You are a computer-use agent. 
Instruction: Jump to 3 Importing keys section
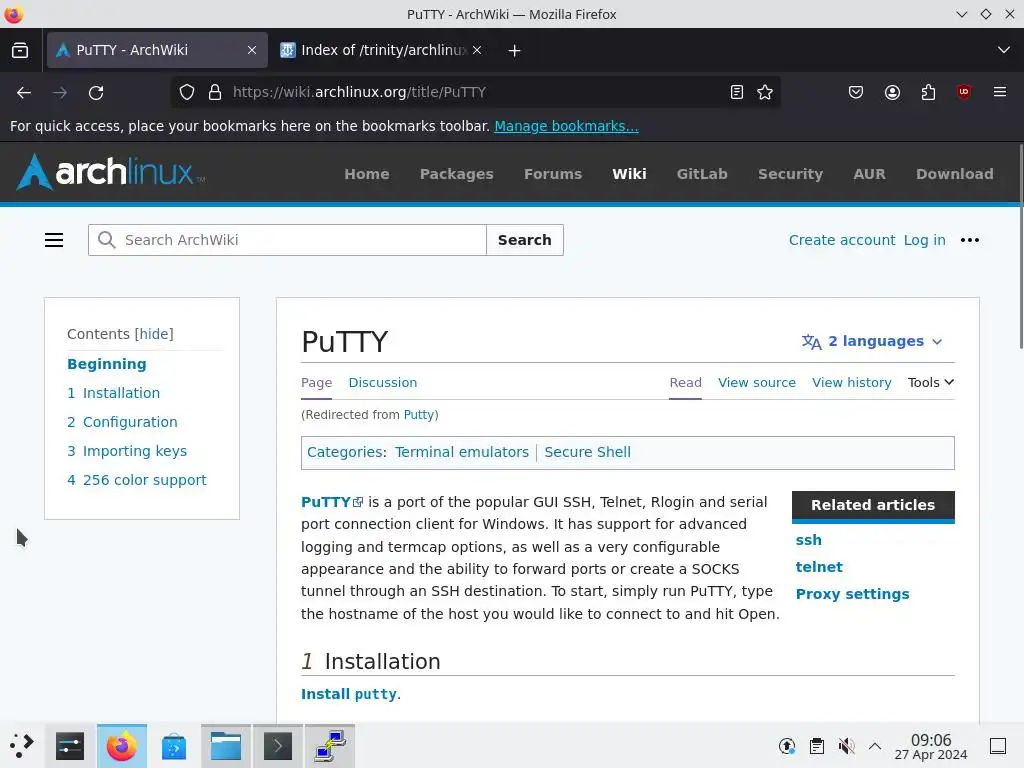[x=127, y=451]
